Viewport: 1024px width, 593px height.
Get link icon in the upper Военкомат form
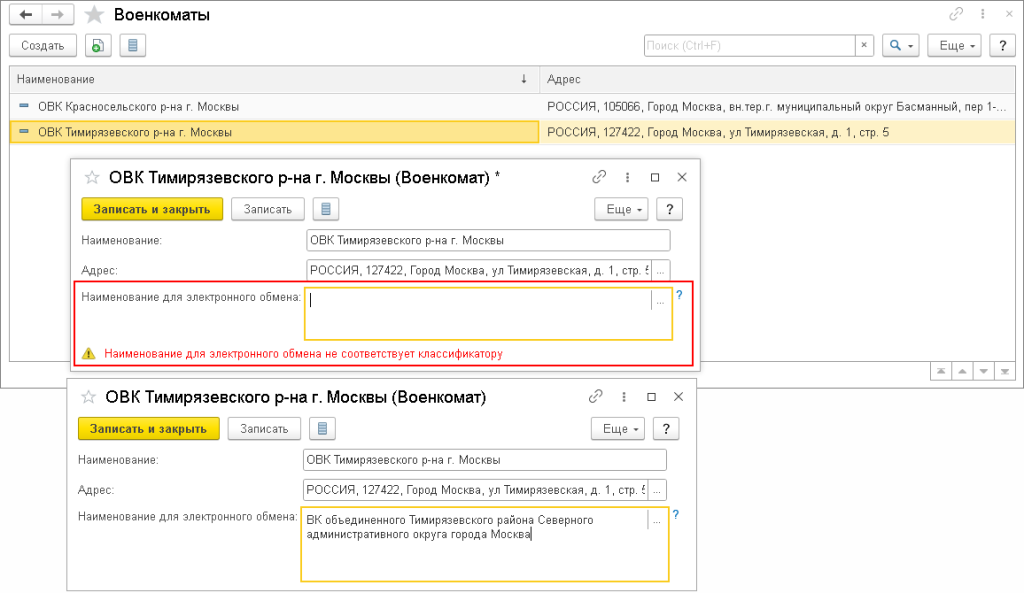599,177
